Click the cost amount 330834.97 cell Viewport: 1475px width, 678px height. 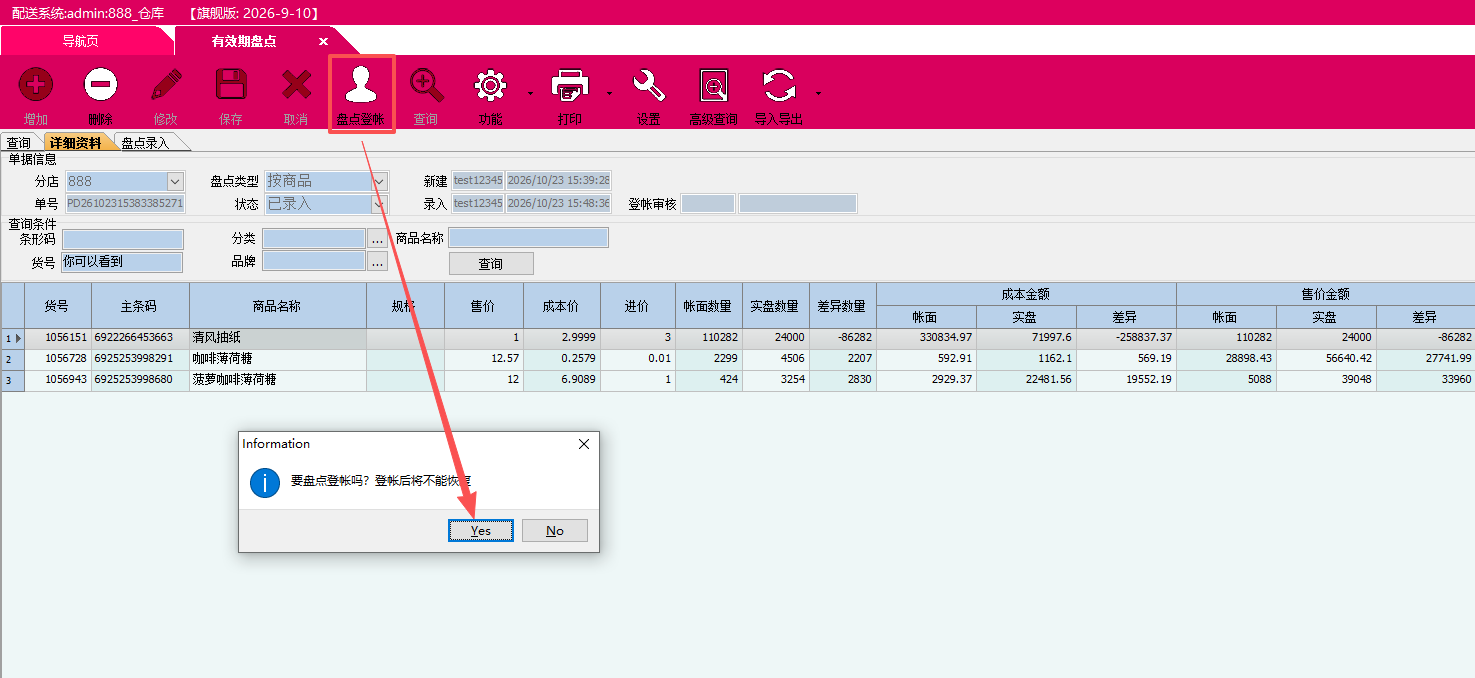point(926,338)
